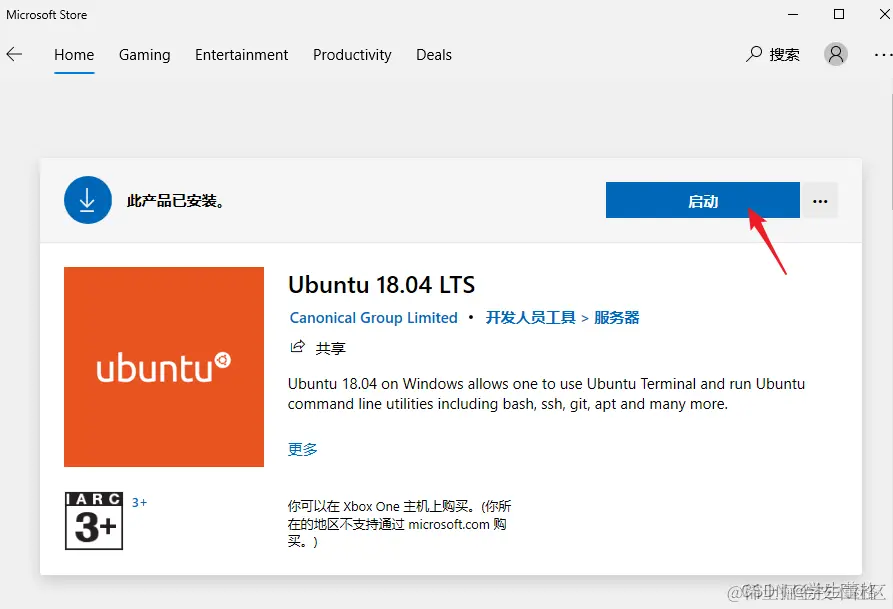Click the IARC 3+ rating badge
The height and width of the screenshot is (609, 893).
point(94,521)
